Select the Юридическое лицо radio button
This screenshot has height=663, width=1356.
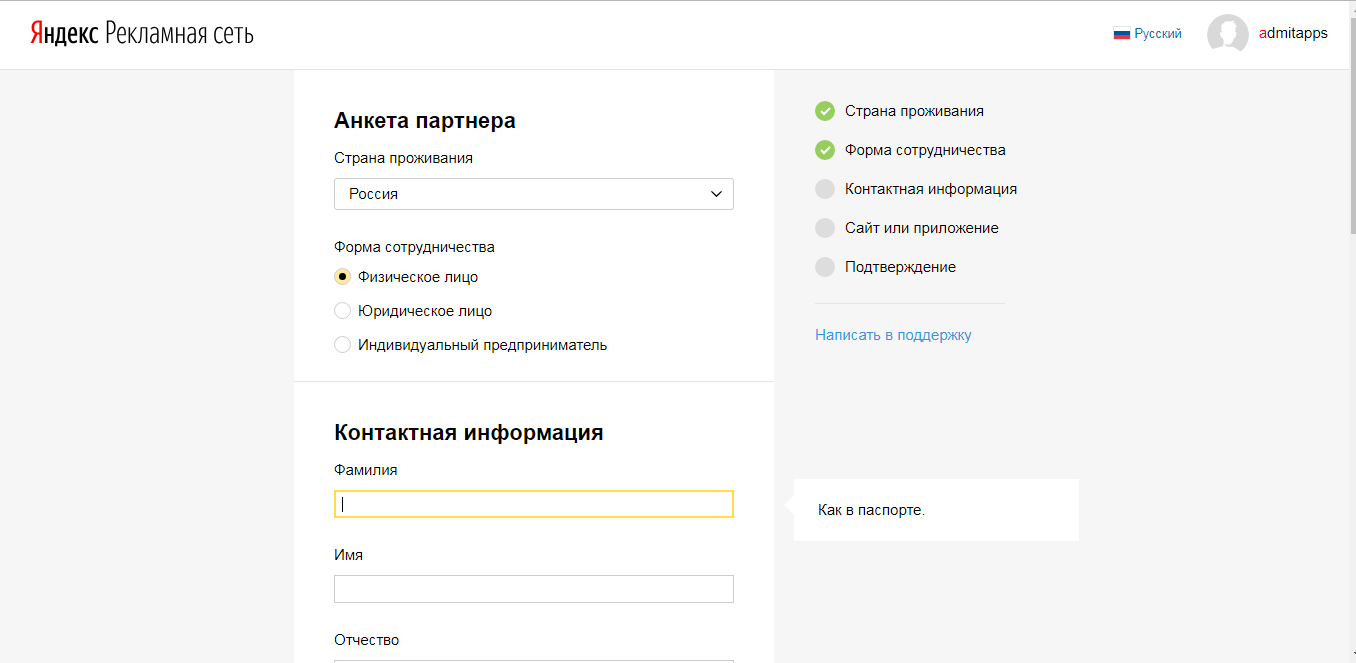(x=342, y=311)
